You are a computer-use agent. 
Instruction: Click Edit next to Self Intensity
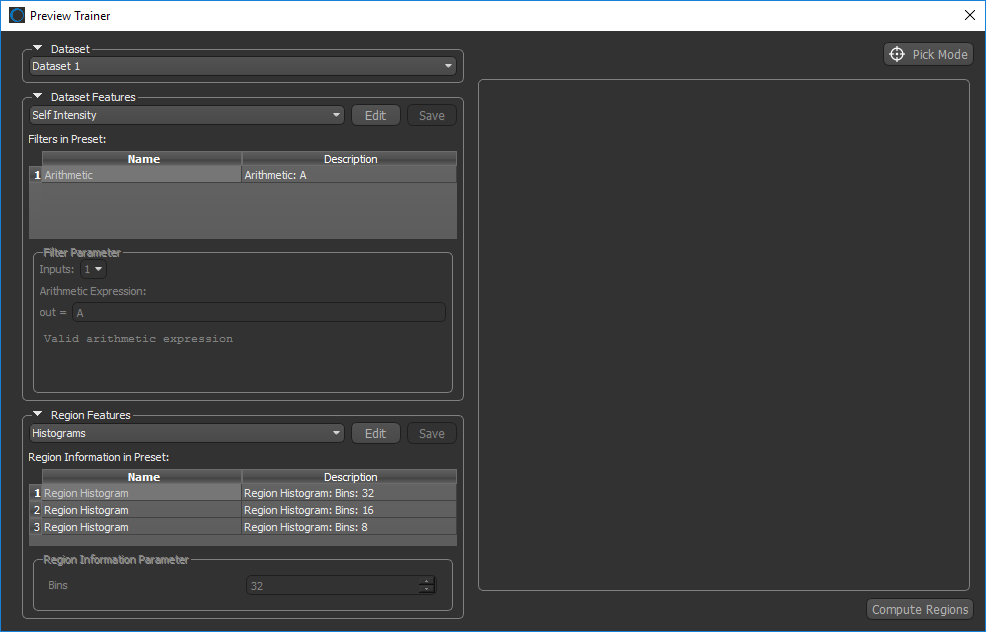375,115
